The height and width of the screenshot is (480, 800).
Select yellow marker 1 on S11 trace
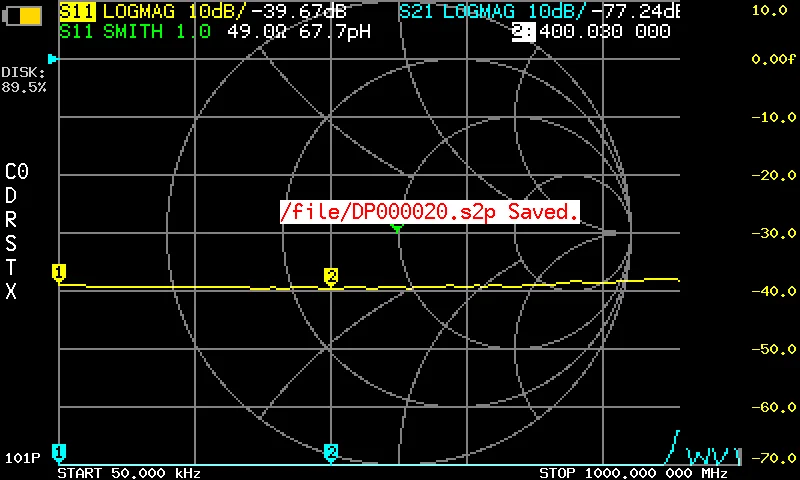point(59,273)
